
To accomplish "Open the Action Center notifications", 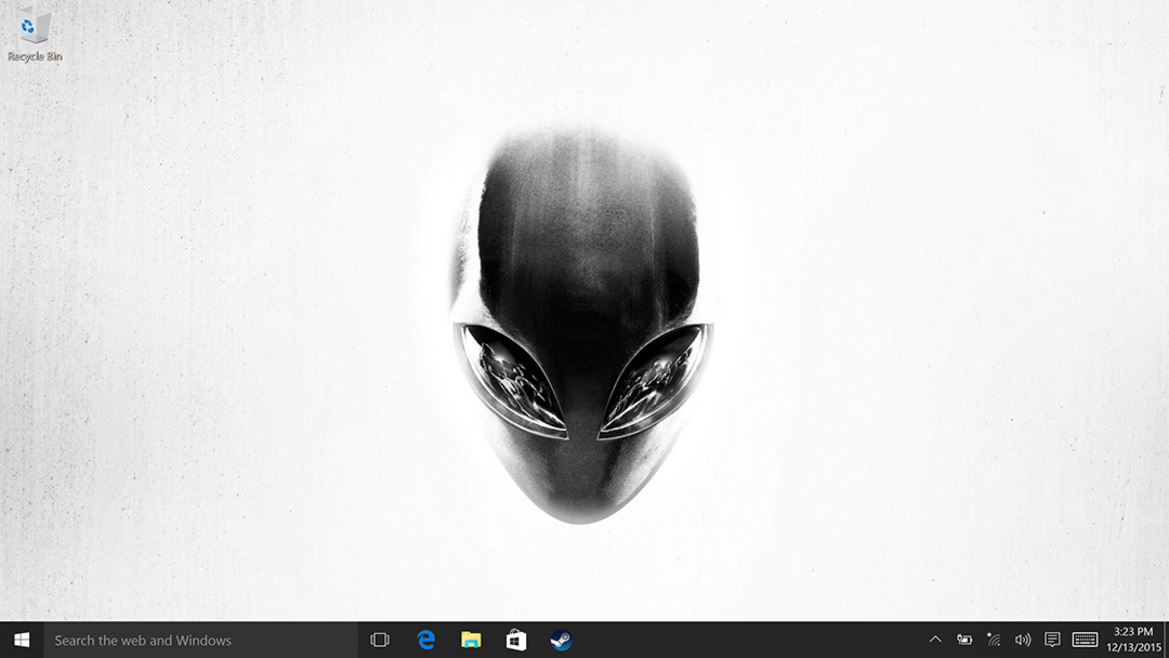I will 1052,639.
